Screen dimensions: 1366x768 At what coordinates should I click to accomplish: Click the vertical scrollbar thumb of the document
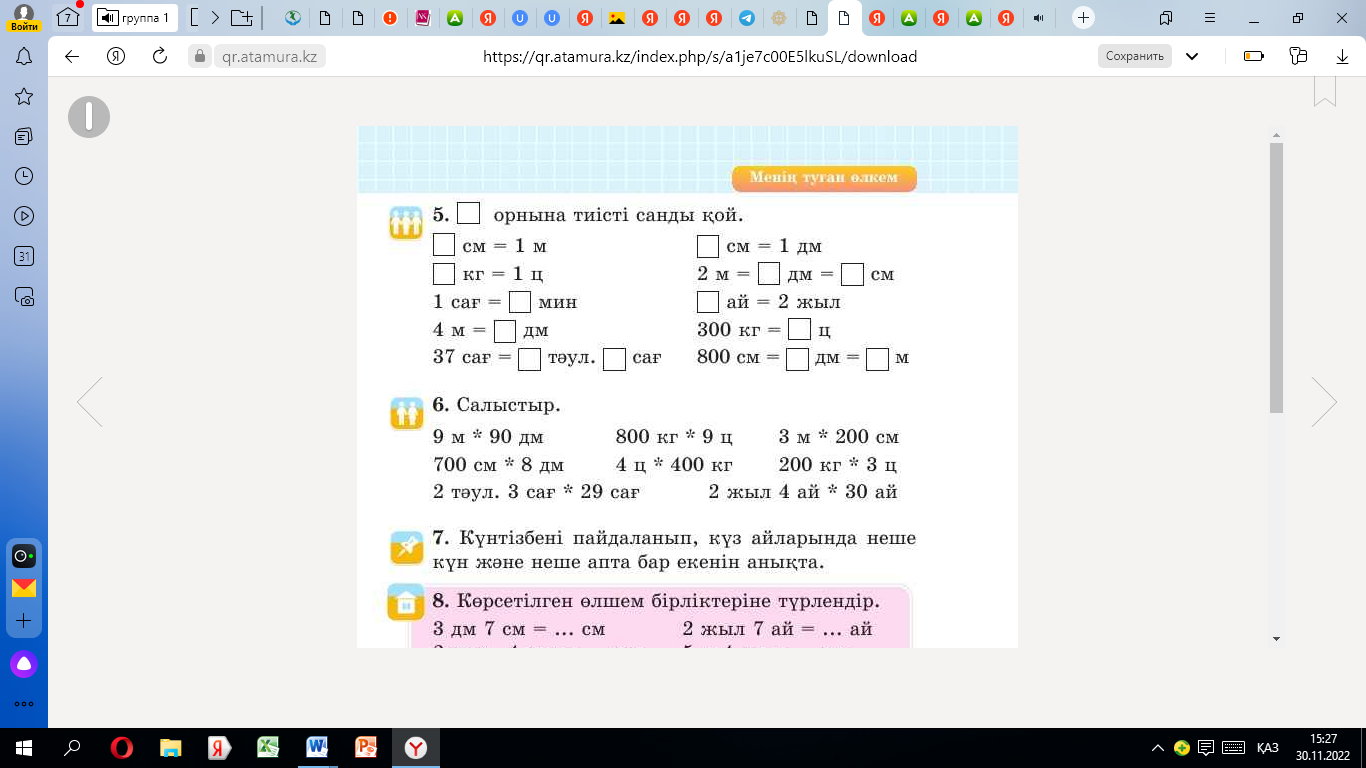point(1276,277)
